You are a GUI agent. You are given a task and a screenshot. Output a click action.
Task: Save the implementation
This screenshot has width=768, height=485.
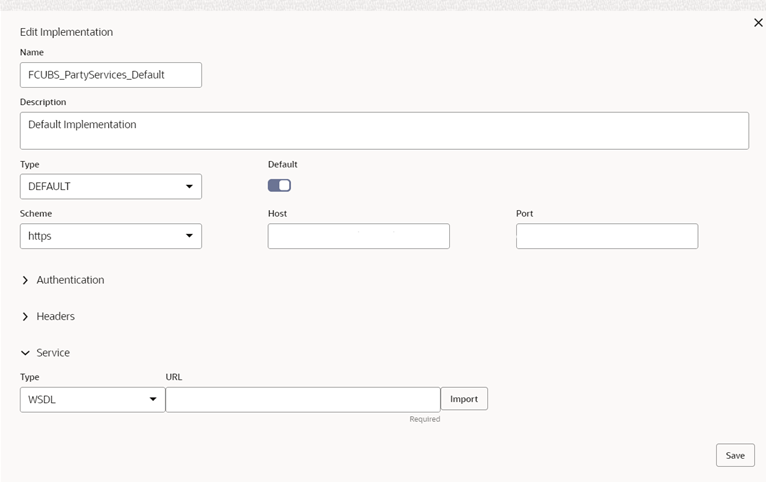click(735, 456)
